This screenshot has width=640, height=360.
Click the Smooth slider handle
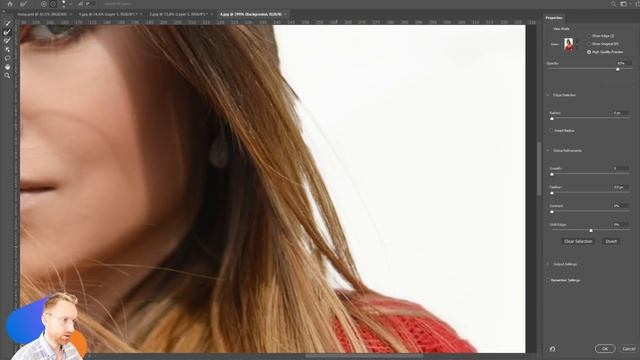tap(552, 174)
